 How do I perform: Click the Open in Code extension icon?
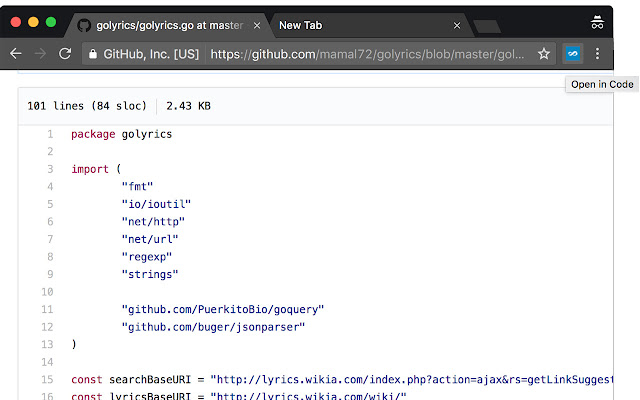pos(573,53)
